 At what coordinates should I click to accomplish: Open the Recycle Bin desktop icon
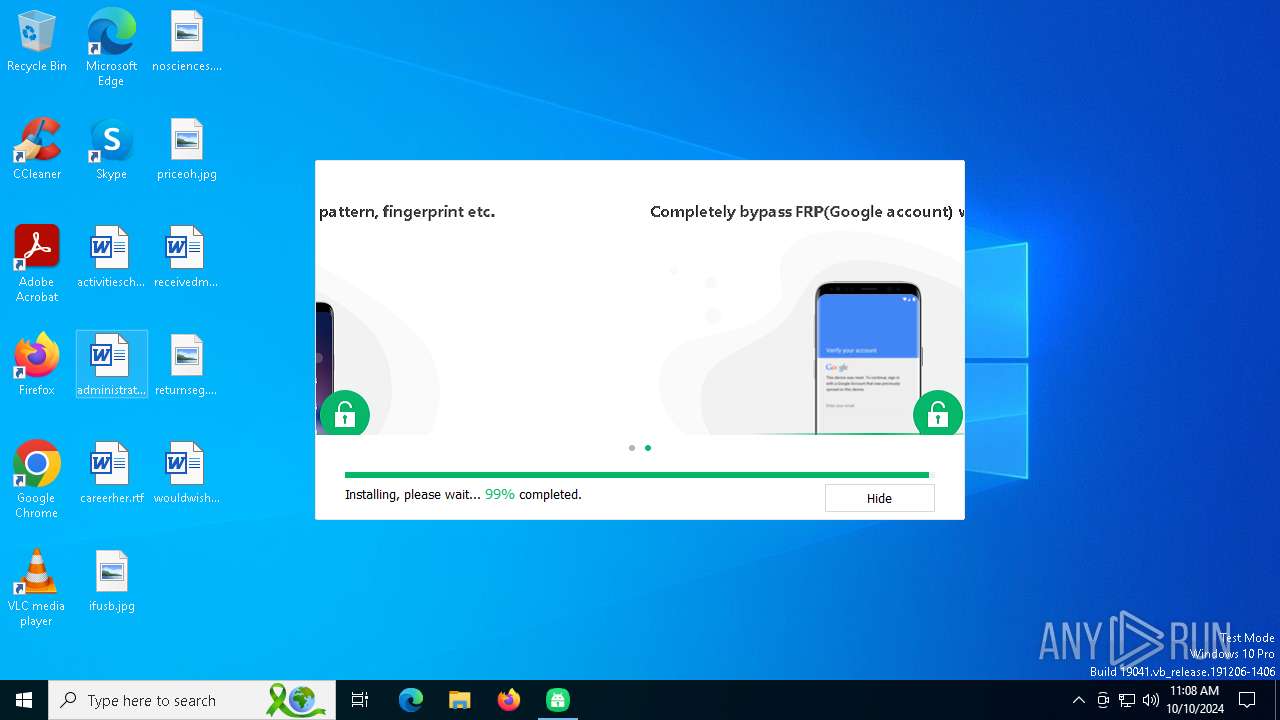tap(37, 42)
